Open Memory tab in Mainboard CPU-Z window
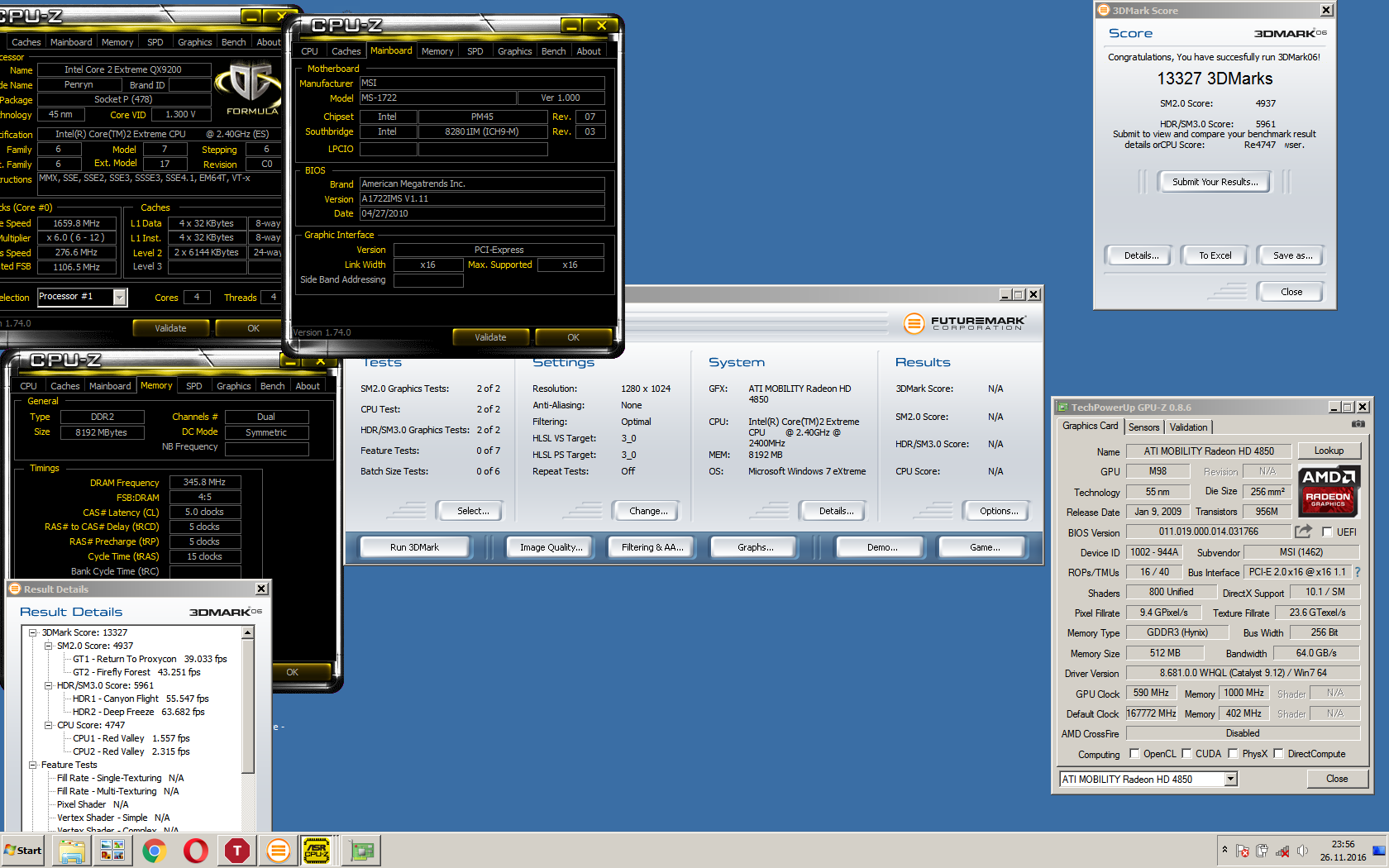 click(x=437, y=51)
